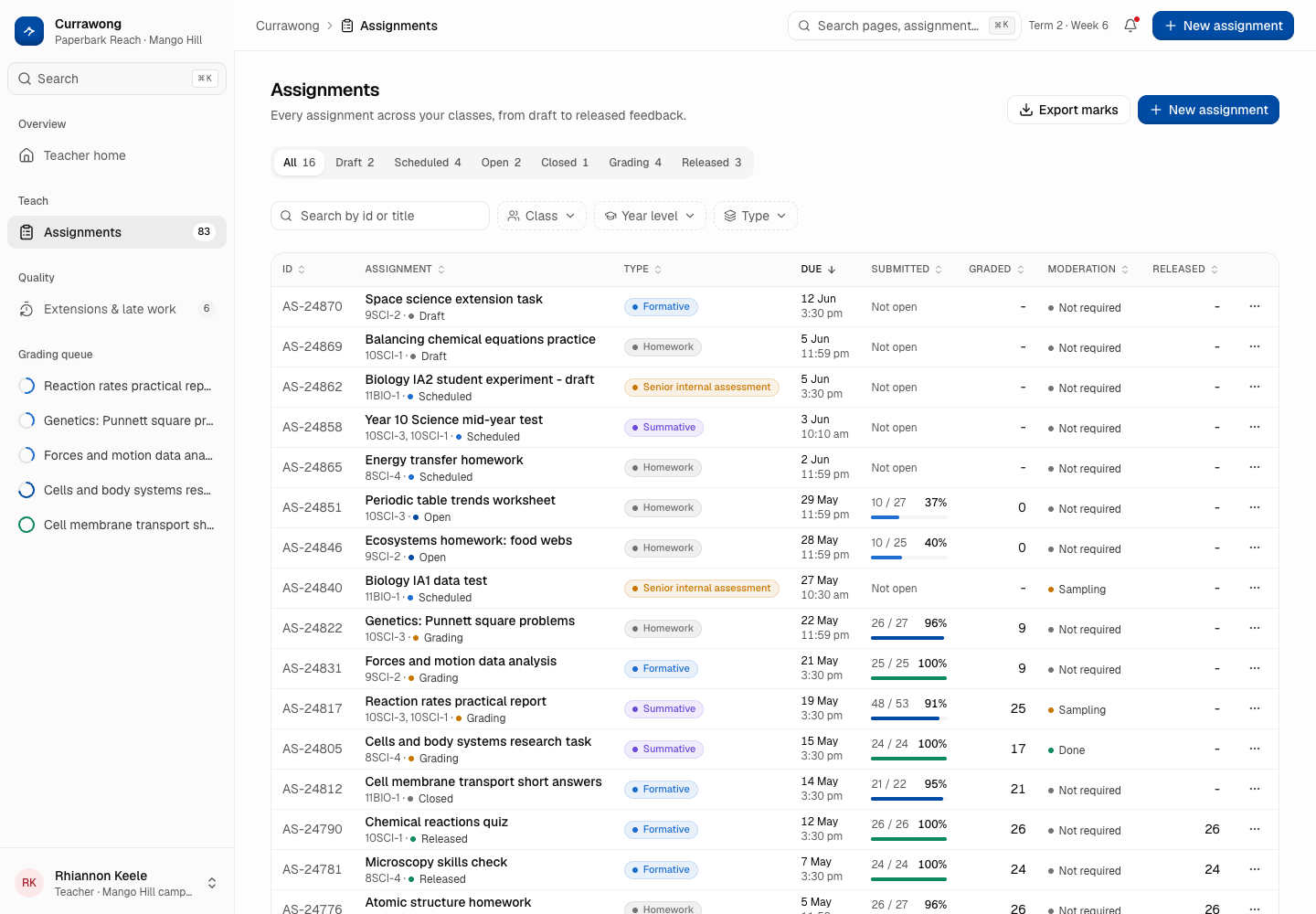Screen dimensions: 1316x914
Task: Click the green ring for Cell membrane transport
Action: (x=27, y=525)
